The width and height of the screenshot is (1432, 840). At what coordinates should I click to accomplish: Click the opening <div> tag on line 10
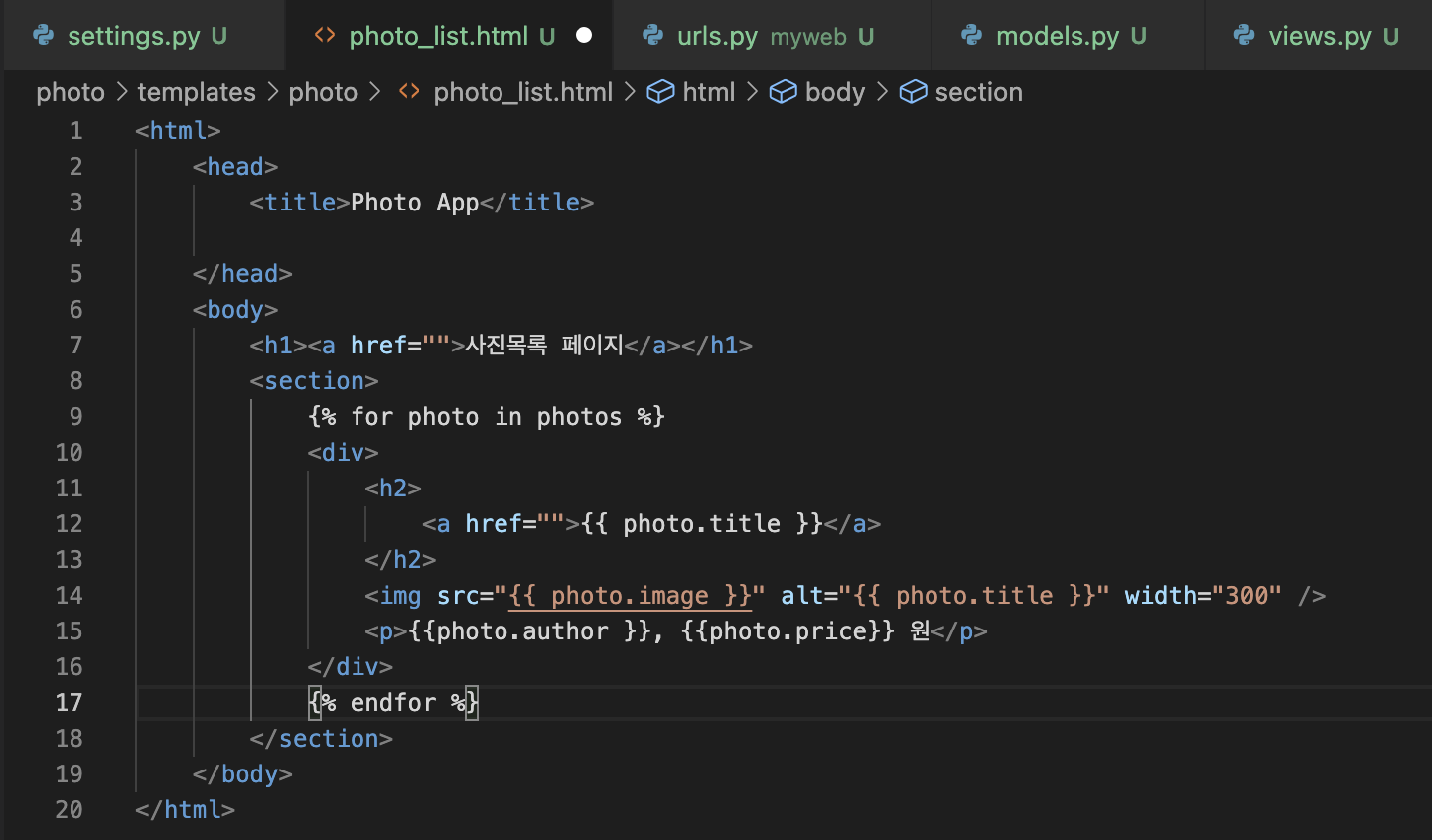[x=343, y=453]
